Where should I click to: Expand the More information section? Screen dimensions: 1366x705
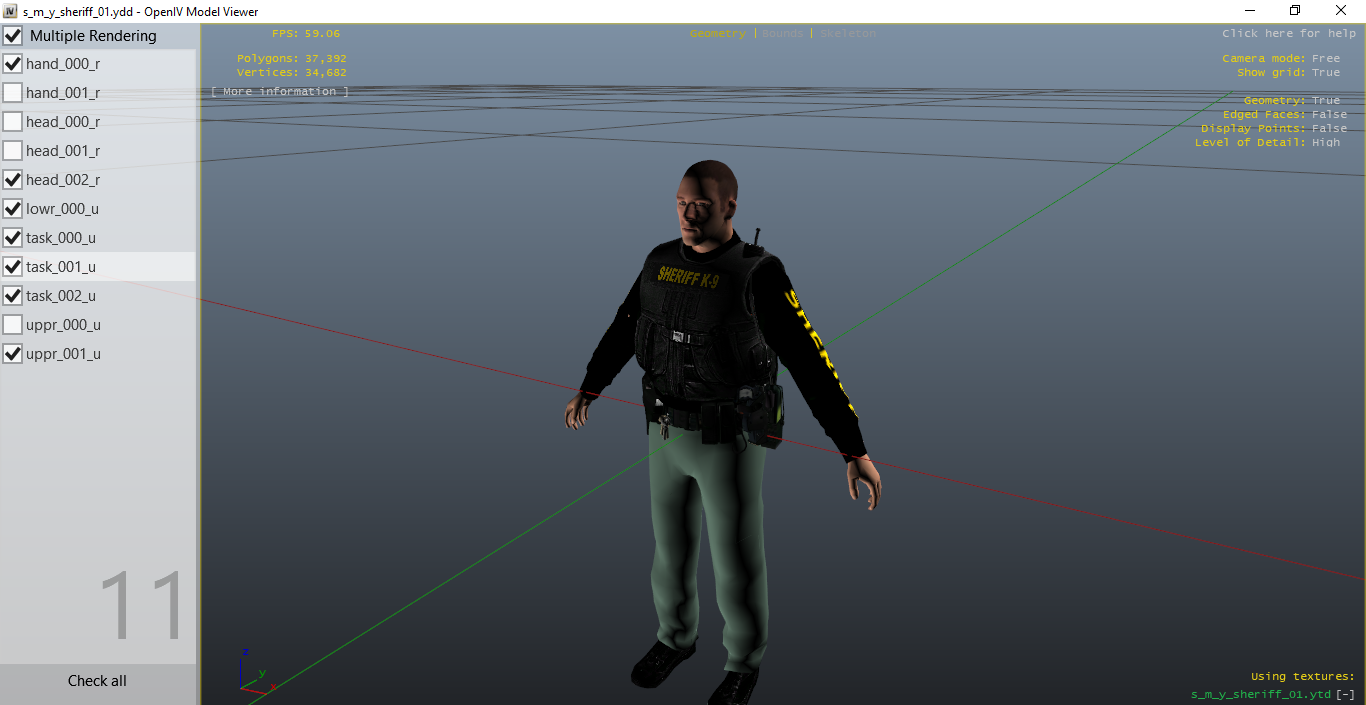coord(280,92)
